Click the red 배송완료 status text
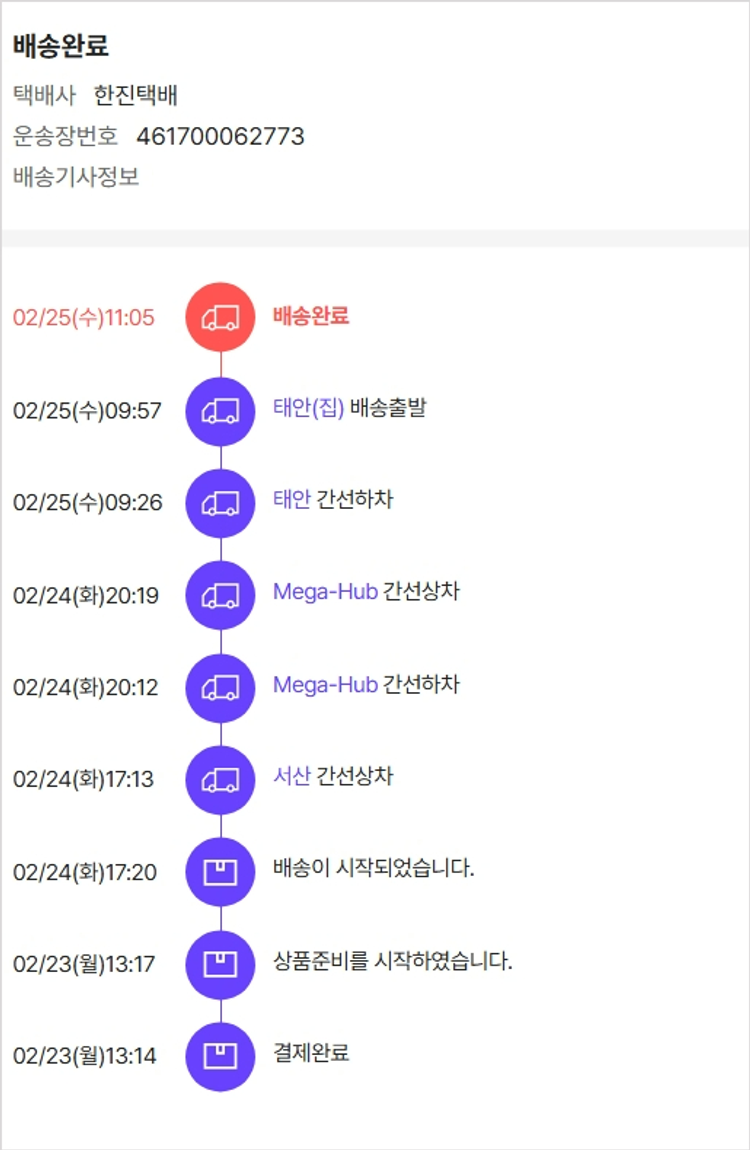Image resolution: width=750 pixels, height=1150 pixels. 311,316
